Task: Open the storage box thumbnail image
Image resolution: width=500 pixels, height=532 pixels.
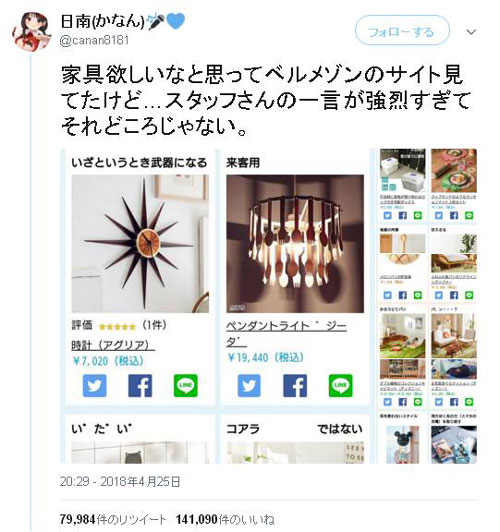Action: click(x=402, y=171)
